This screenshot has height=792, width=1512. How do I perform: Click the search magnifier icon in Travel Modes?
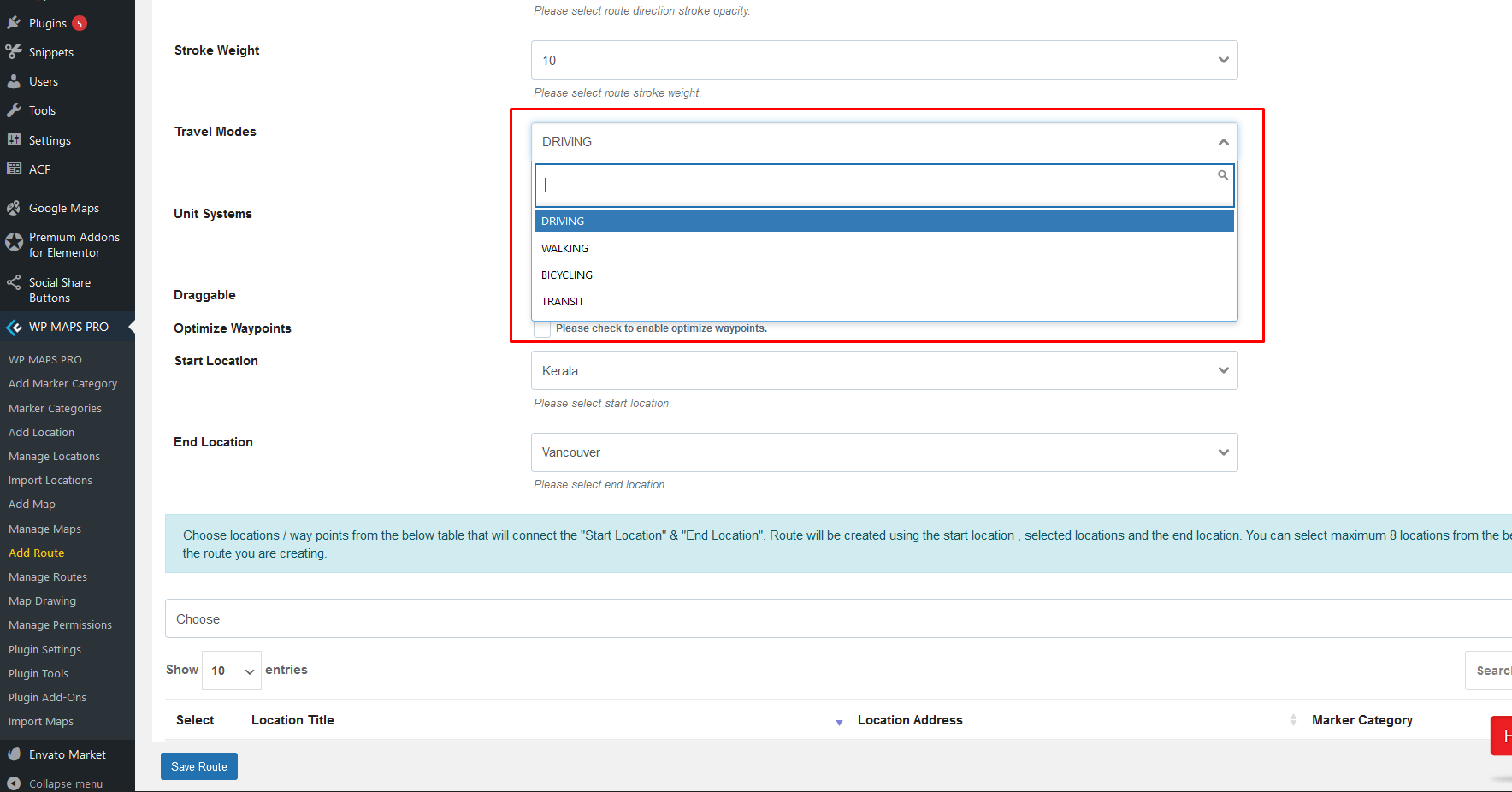click(x=1223, y=175)
